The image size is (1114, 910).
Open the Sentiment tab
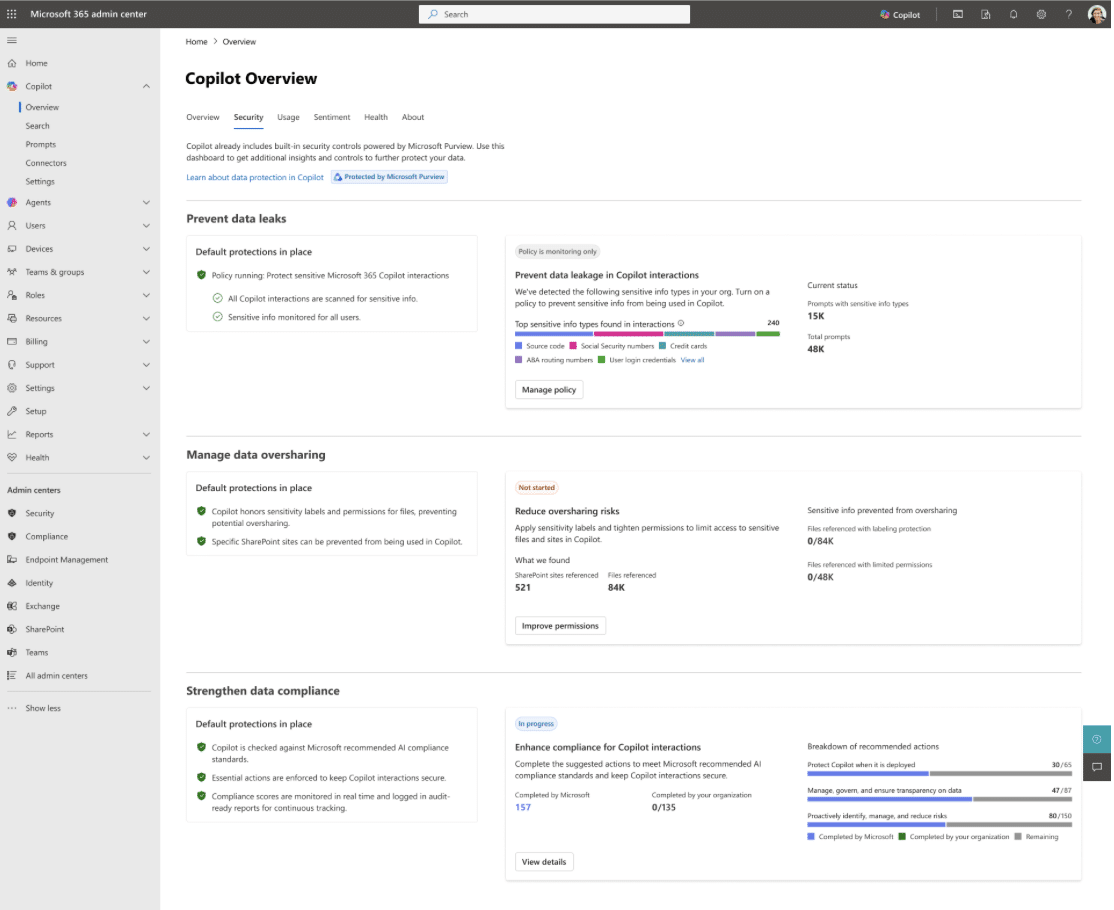pos(331,117)
